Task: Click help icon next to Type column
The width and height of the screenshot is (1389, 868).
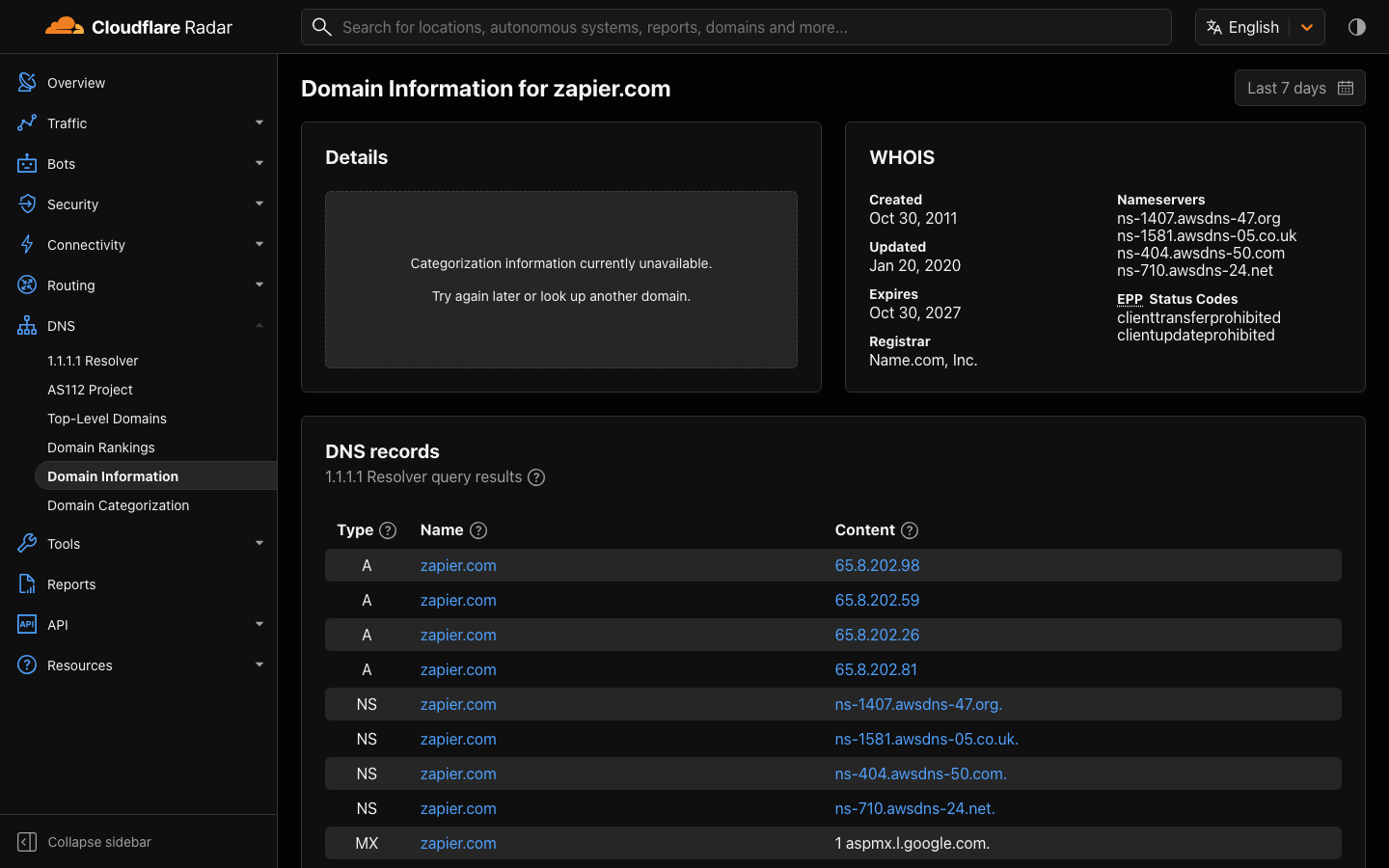Action: click(x=388, y=530)
